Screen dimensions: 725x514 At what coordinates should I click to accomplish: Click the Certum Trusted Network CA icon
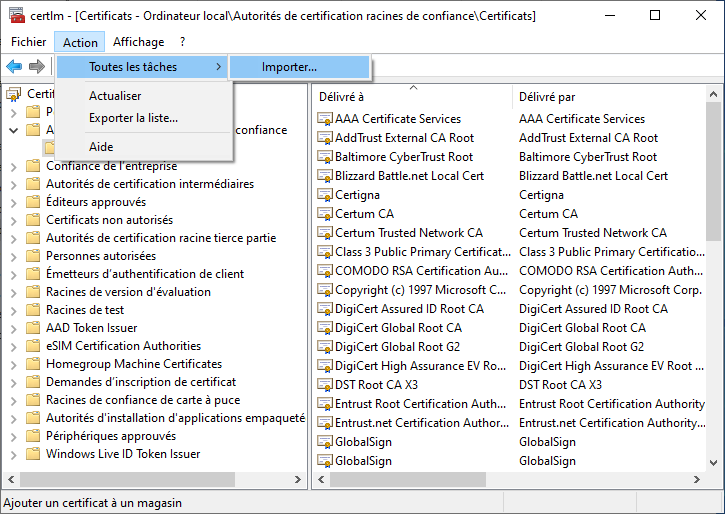[325, 233]
